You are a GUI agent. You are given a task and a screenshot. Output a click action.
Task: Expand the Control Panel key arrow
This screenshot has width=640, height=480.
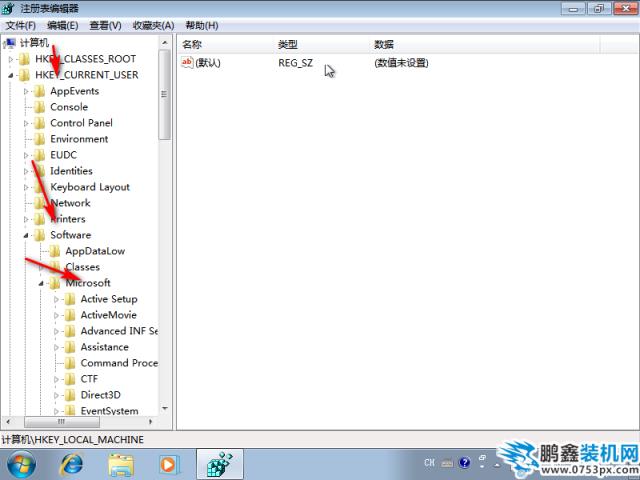pos(26,123)
